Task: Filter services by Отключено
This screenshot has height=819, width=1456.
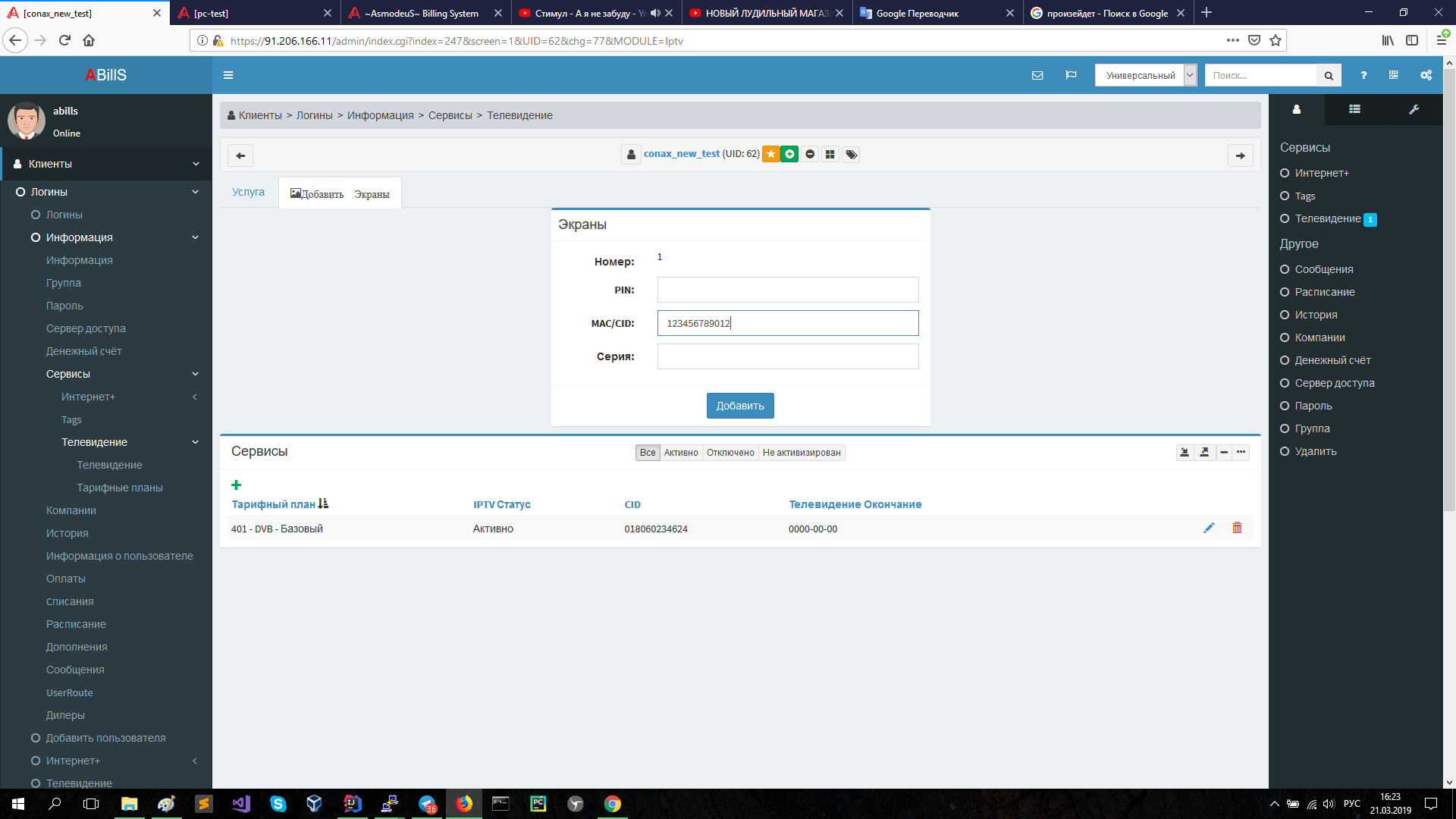Action: click(730, 453)
